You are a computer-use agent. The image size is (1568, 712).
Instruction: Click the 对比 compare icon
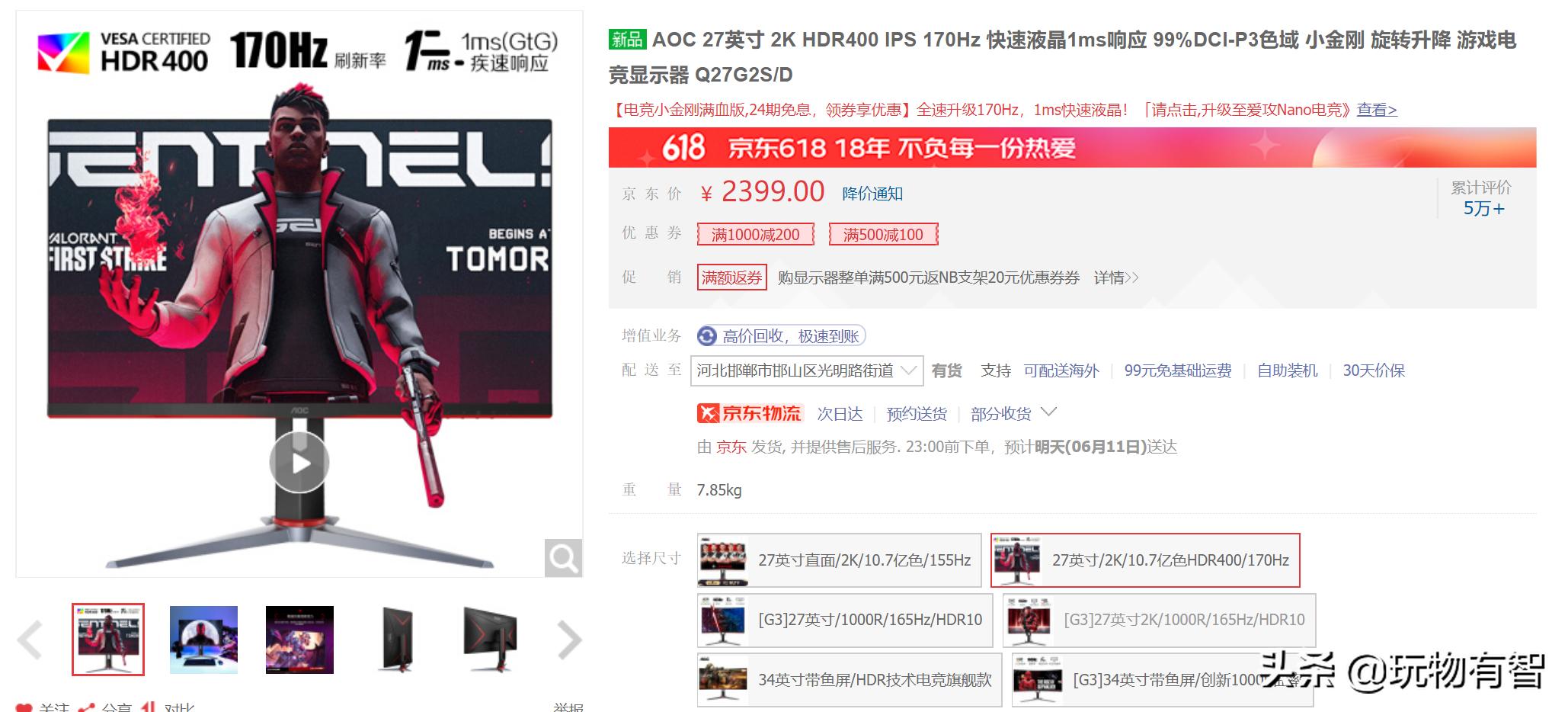(149, 708)
